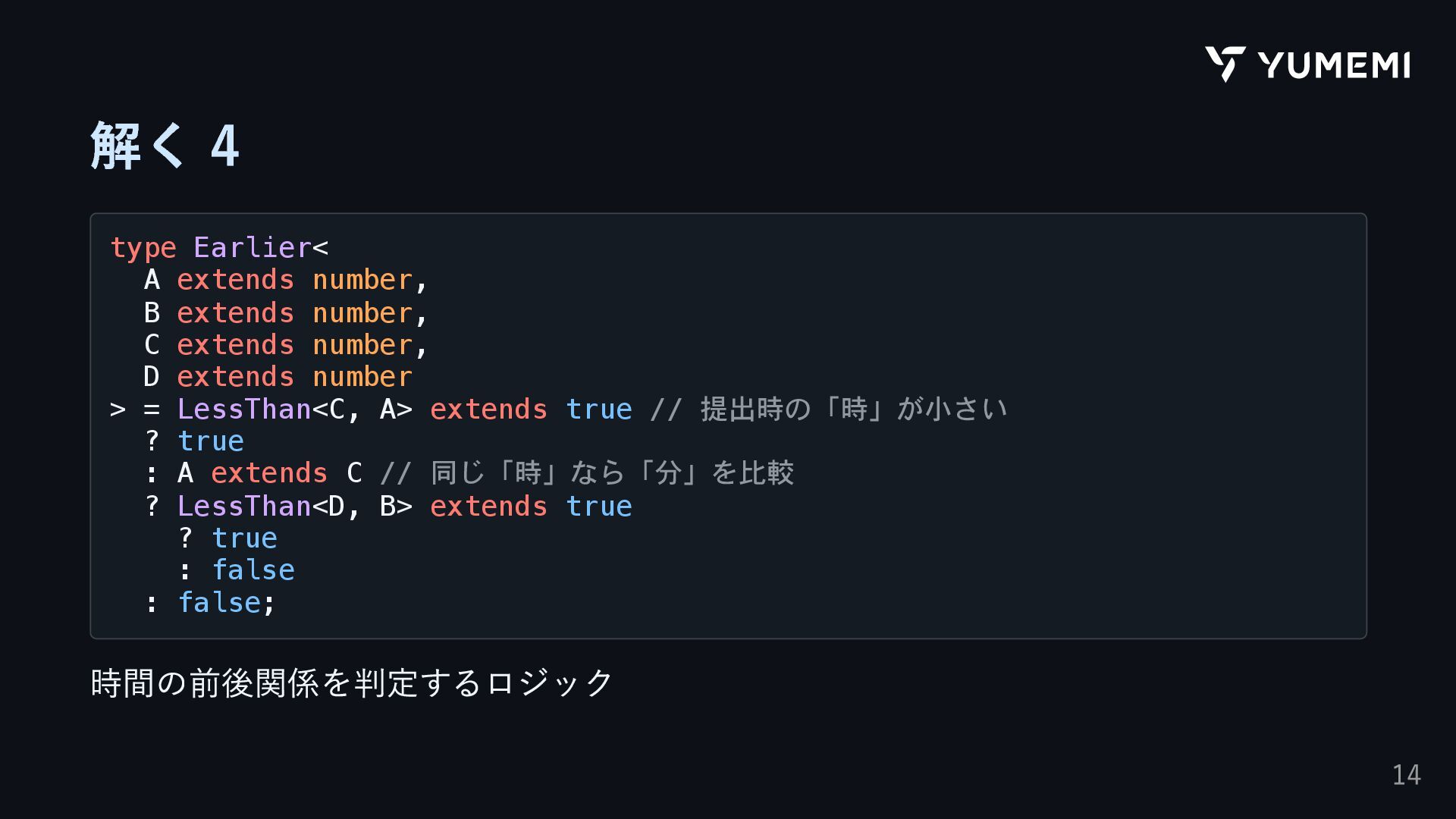1456x819 pixels.
Task: Click the 'type' keyword in the code
Action: (x=143, y=248)
